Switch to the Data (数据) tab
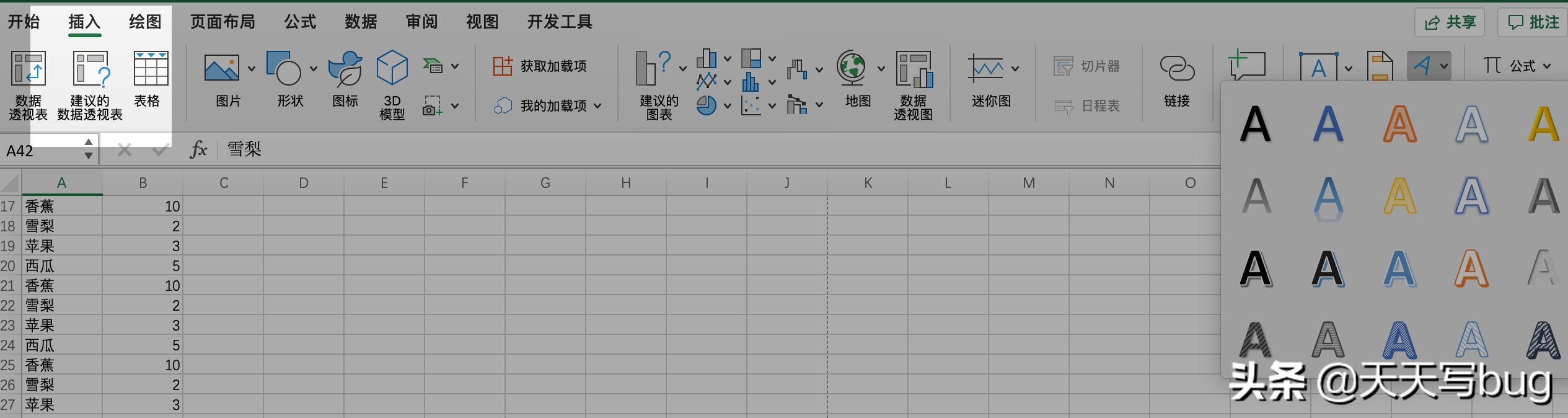The width and height of the screenshot is (1568, 418). pos(361,22)
